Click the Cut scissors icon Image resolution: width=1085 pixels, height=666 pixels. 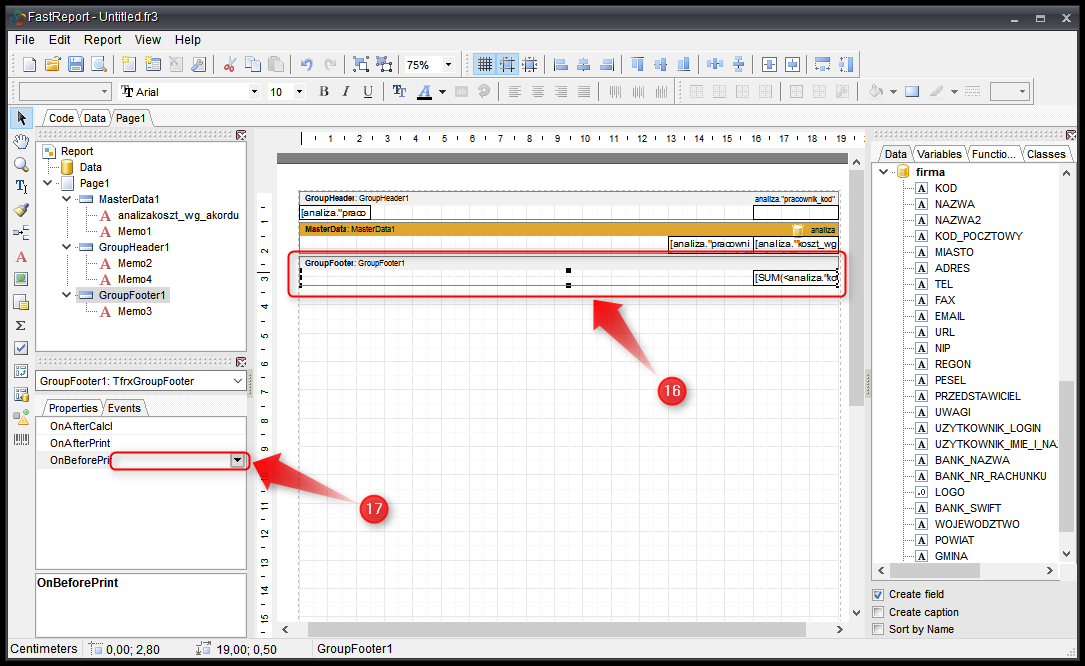coord(229,64)
